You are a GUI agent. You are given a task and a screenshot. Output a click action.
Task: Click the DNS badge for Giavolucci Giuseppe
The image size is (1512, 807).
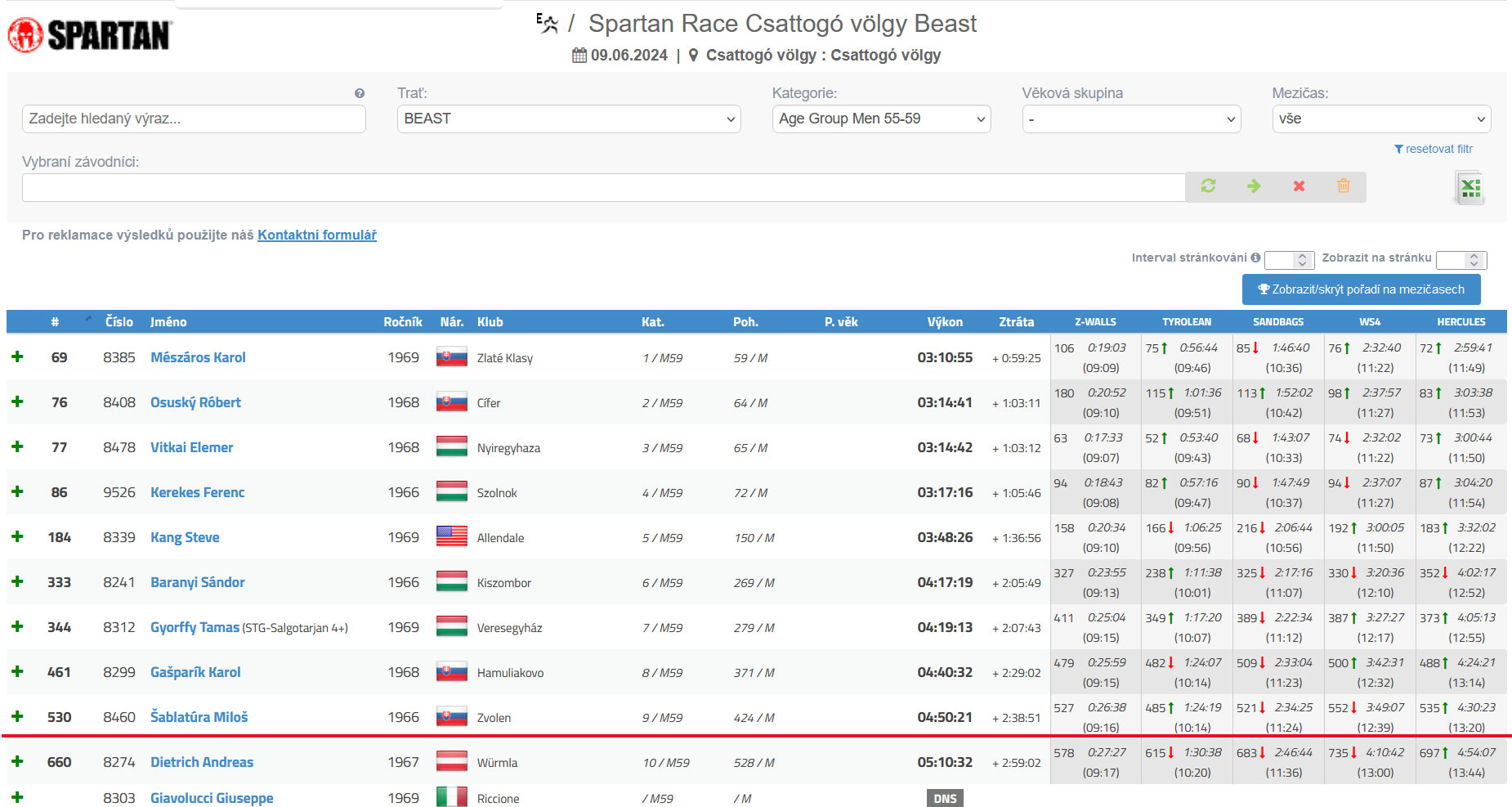tap(945, 798)
